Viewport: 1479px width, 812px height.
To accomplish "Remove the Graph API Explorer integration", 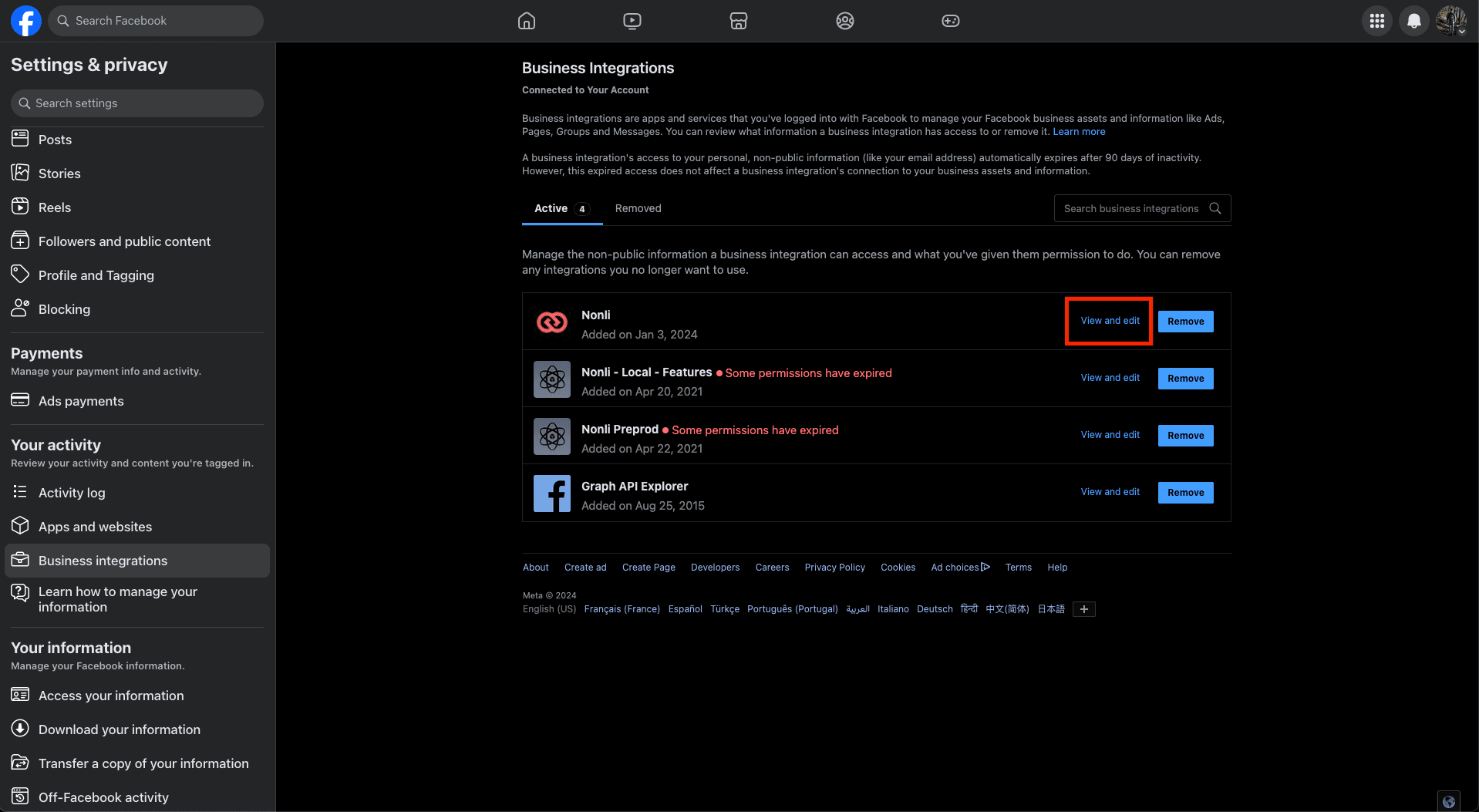I will click(1185, 493).
